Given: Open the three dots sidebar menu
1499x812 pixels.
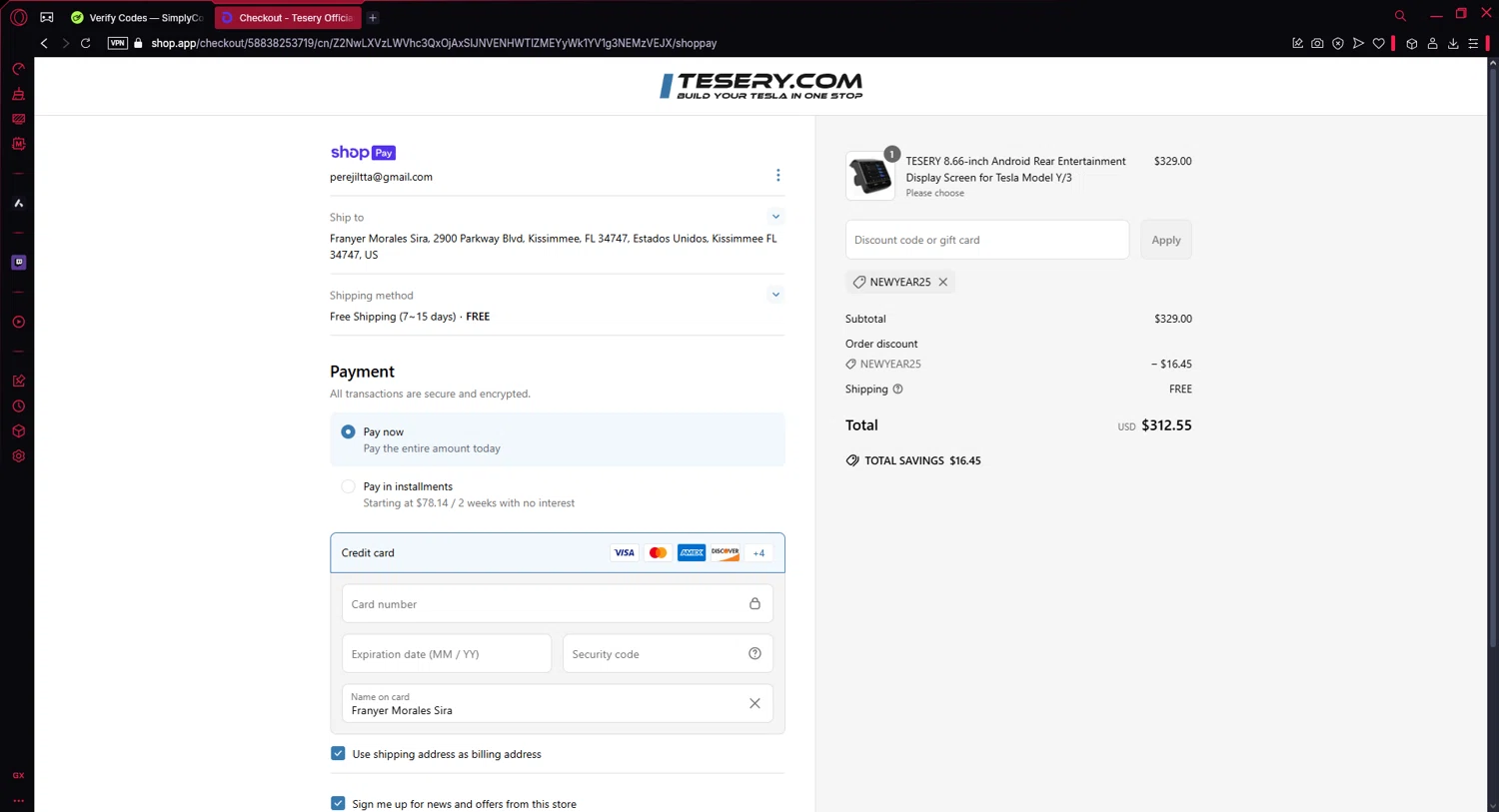Looking at the screenshot, I should point(18,800).
